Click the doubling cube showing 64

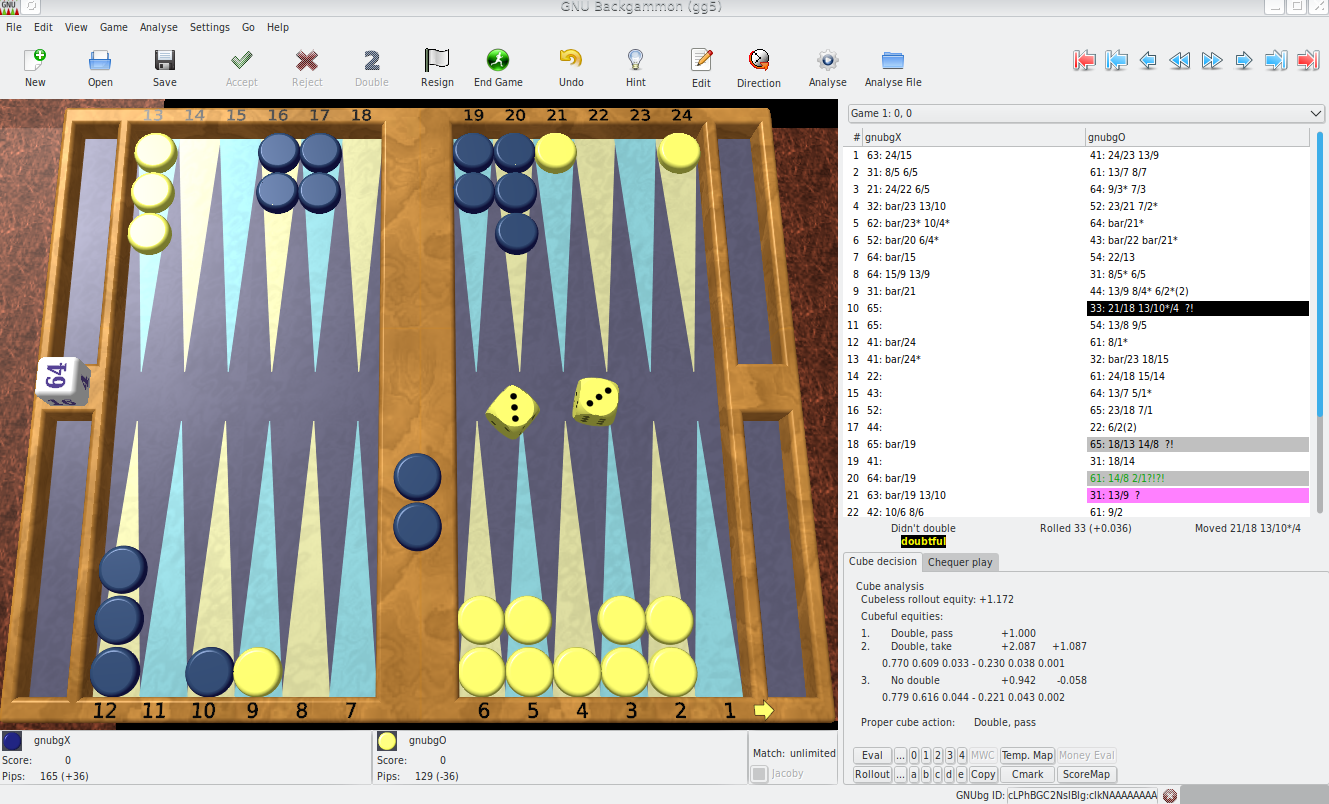point(61,380)
